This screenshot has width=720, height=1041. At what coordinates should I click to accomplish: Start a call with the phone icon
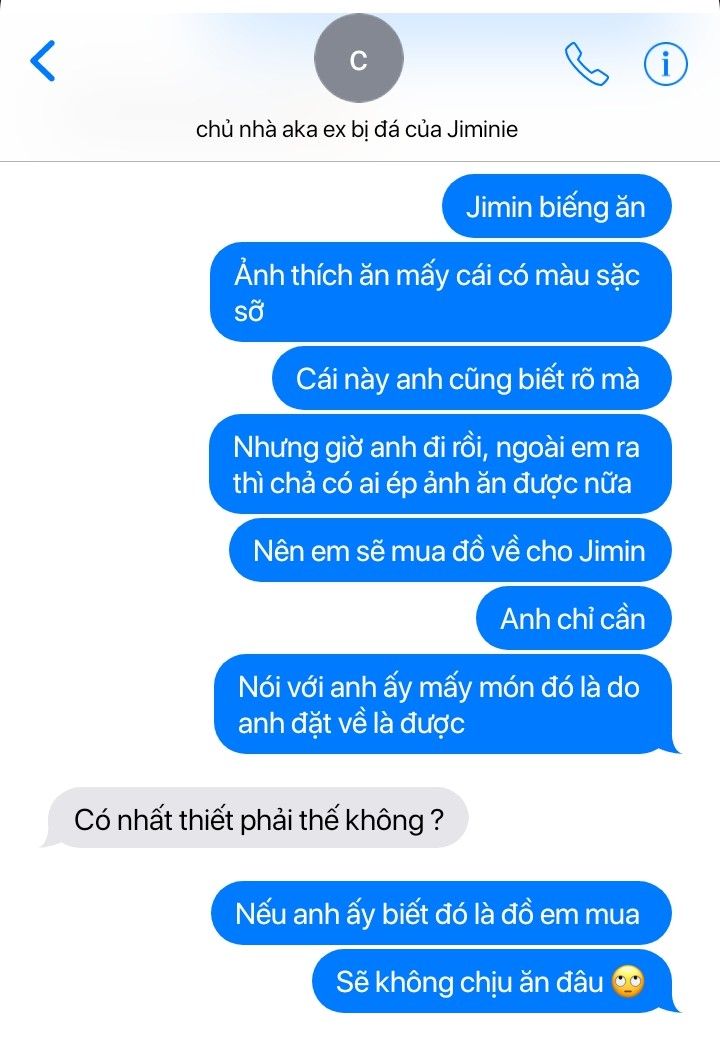(x=586, y=64)
